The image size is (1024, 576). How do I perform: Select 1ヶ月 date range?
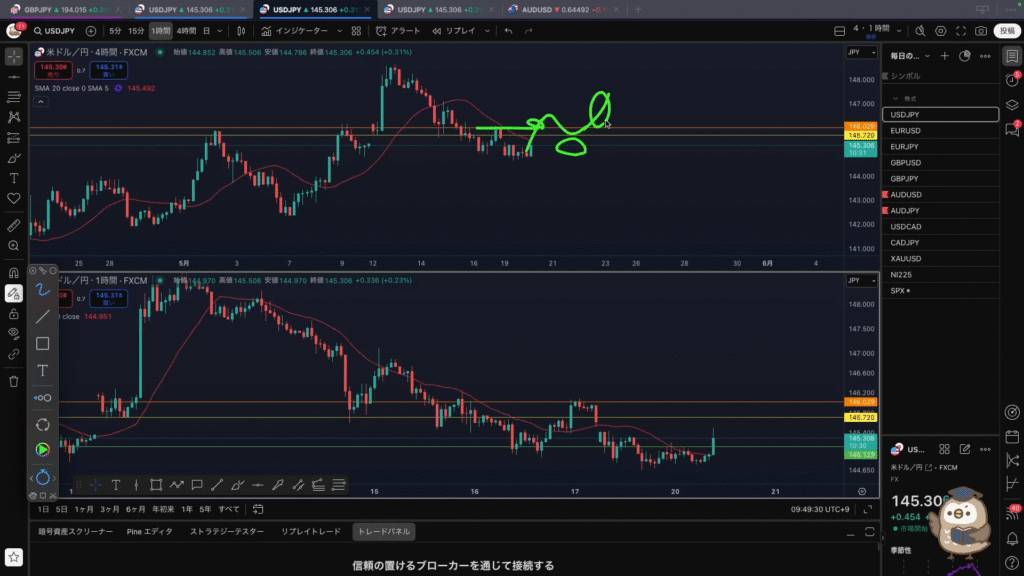84,509
